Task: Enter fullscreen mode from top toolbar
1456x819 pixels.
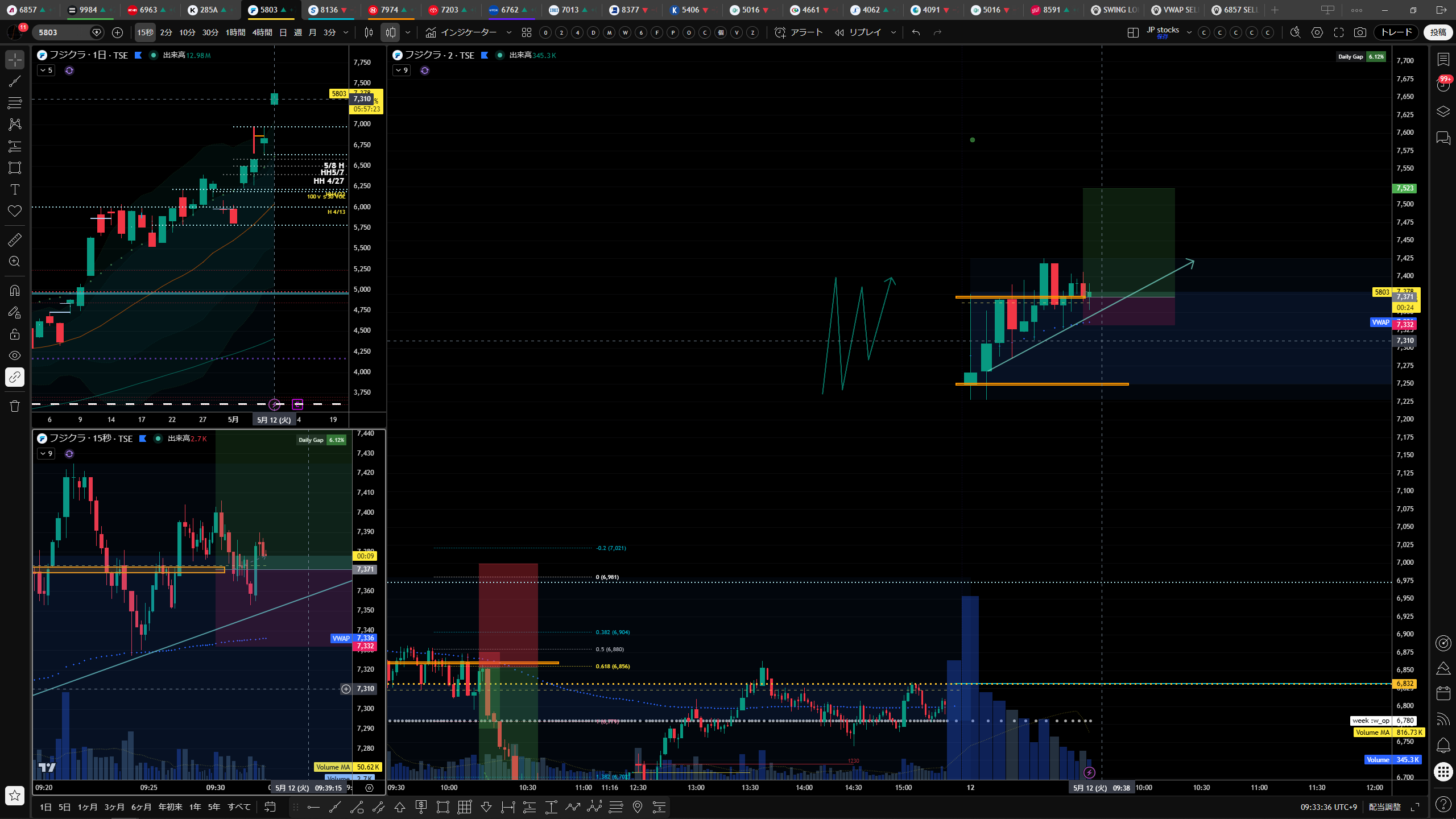Action: coord(1339,32)
